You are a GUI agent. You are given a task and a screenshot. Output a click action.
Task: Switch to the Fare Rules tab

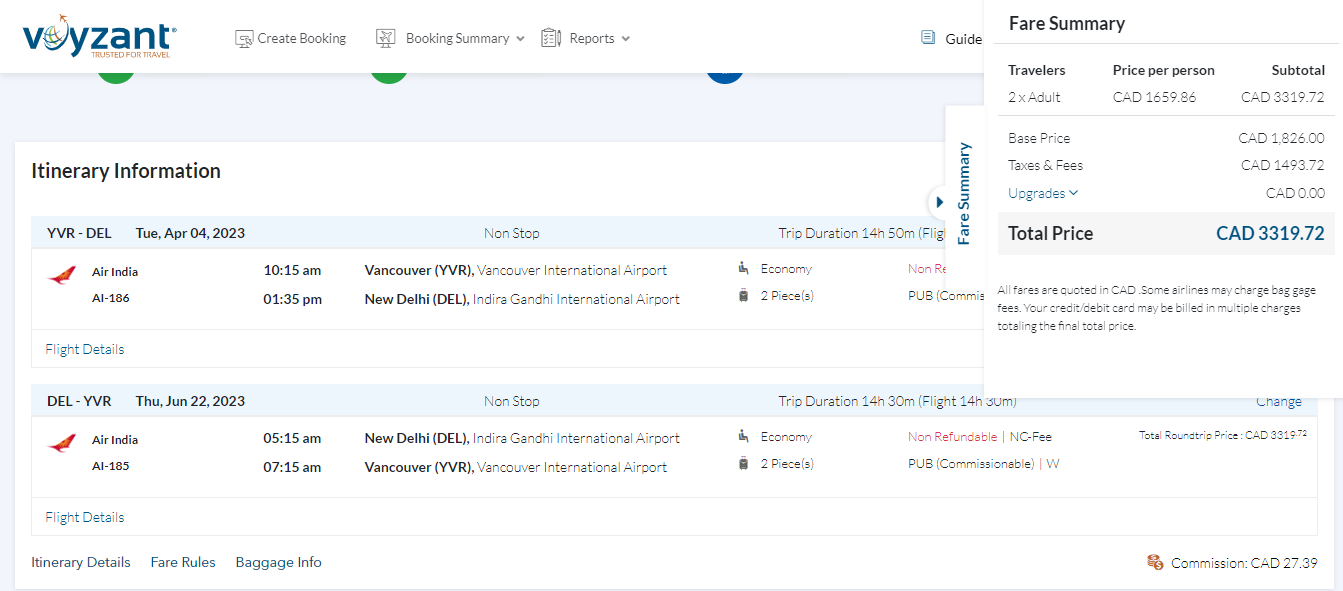183,562
